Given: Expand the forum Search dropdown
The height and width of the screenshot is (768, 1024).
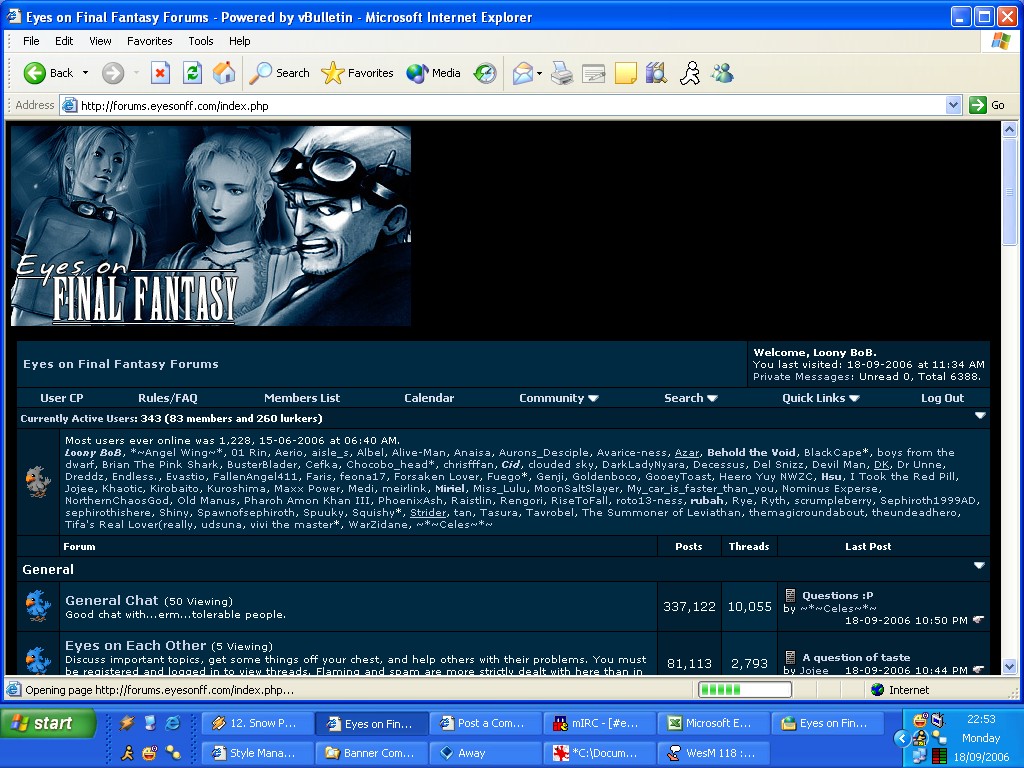Looking at the screenshot, I should 690,398.
